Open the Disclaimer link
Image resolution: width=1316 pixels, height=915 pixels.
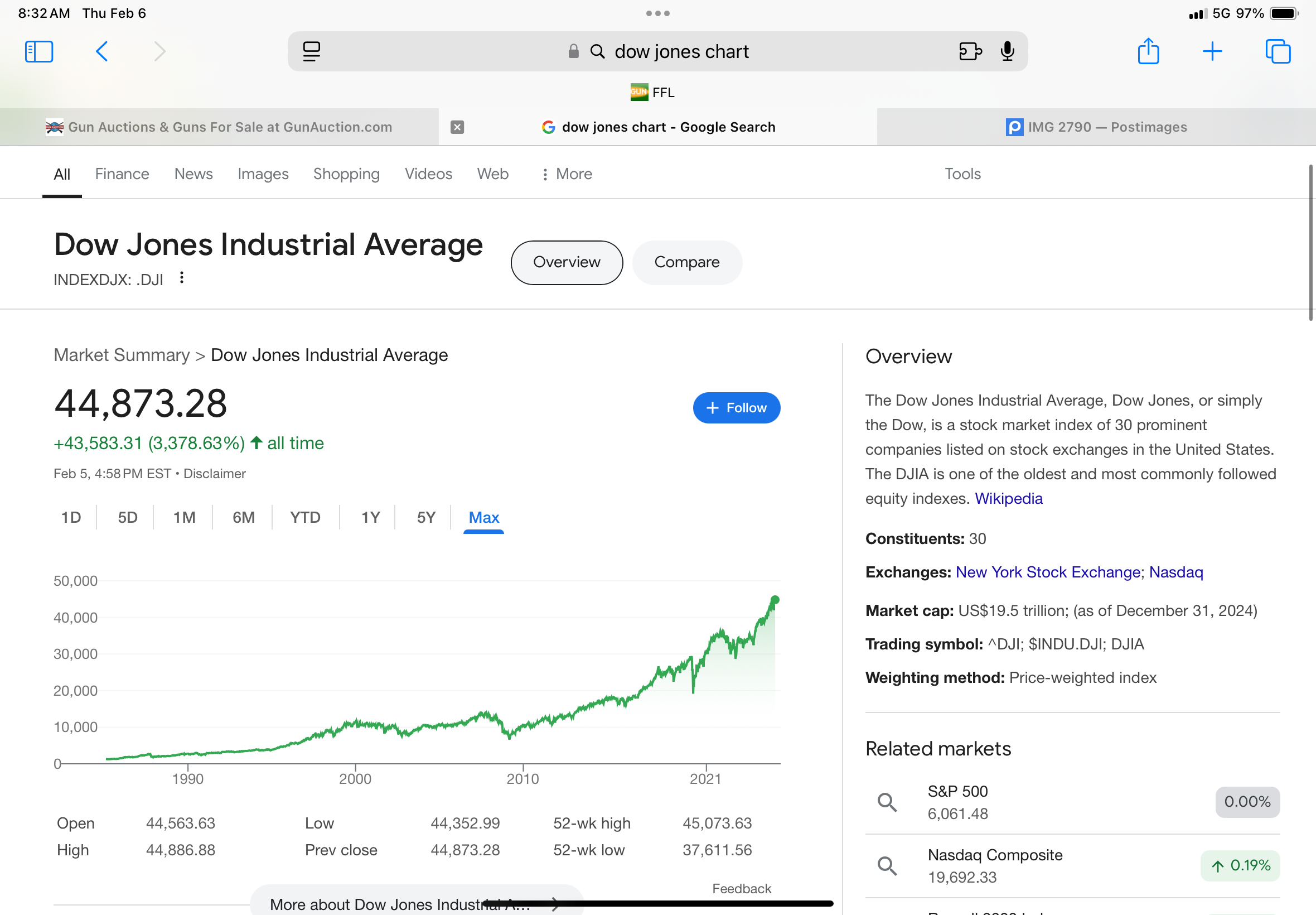pyautogui.click(x=214, y=474)
